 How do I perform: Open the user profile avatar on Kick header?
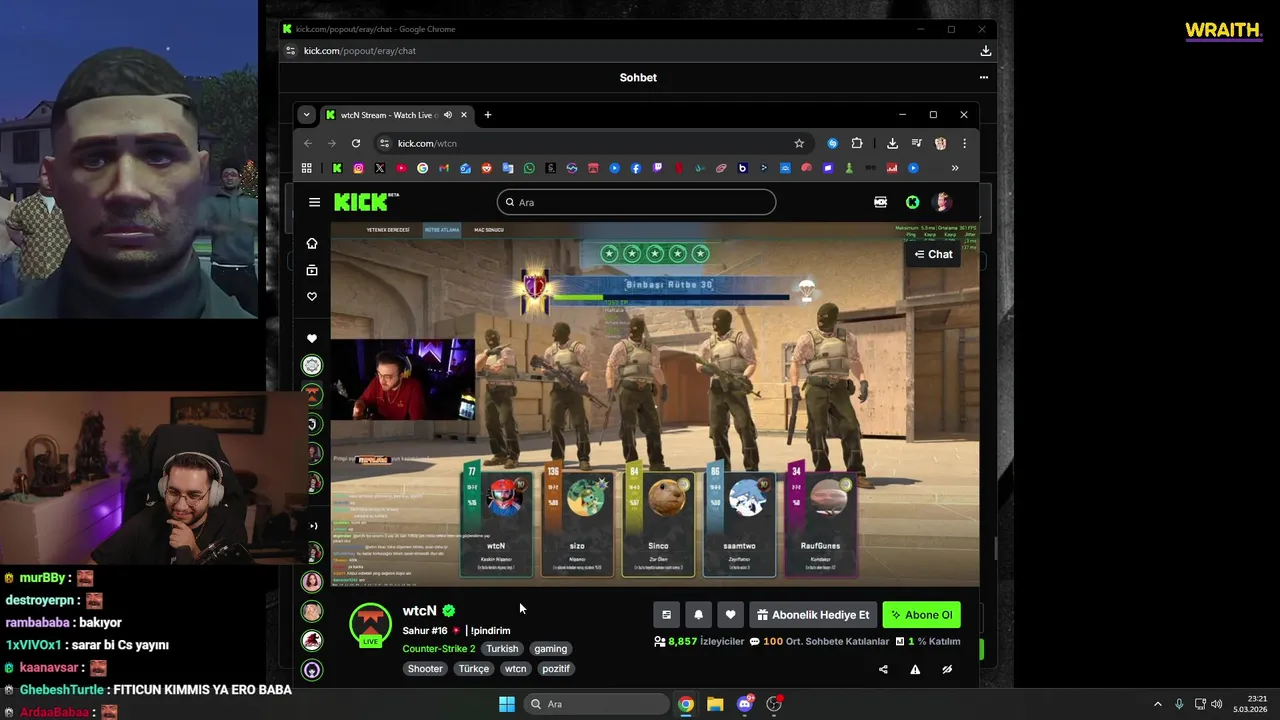tap(942, 202)
